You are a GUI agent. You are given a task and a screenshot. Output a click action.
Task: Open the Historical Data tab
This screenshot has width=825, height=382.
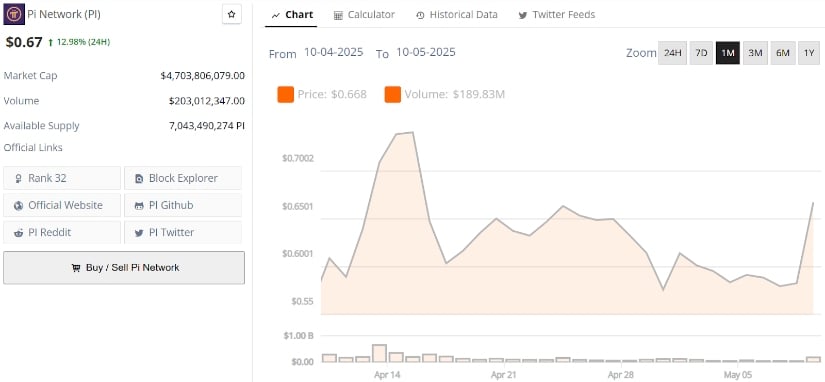click(456, 15)
